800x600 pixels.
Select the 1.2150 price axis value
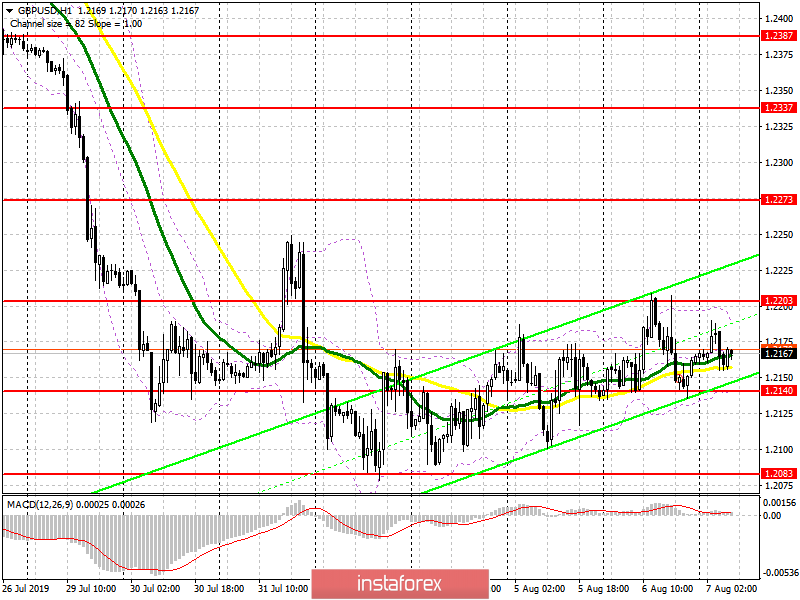click(x=779, y=378)
